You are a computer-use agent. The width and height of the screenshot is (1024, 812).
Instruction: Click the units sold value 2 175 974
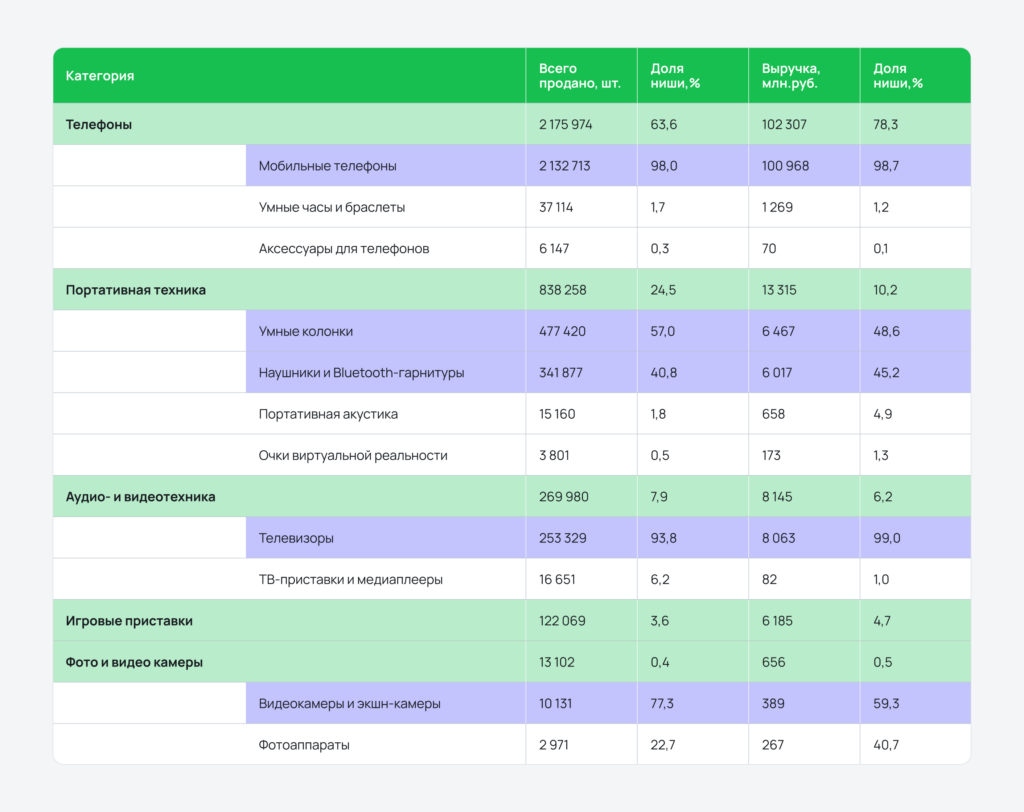[x=565, y=125]
